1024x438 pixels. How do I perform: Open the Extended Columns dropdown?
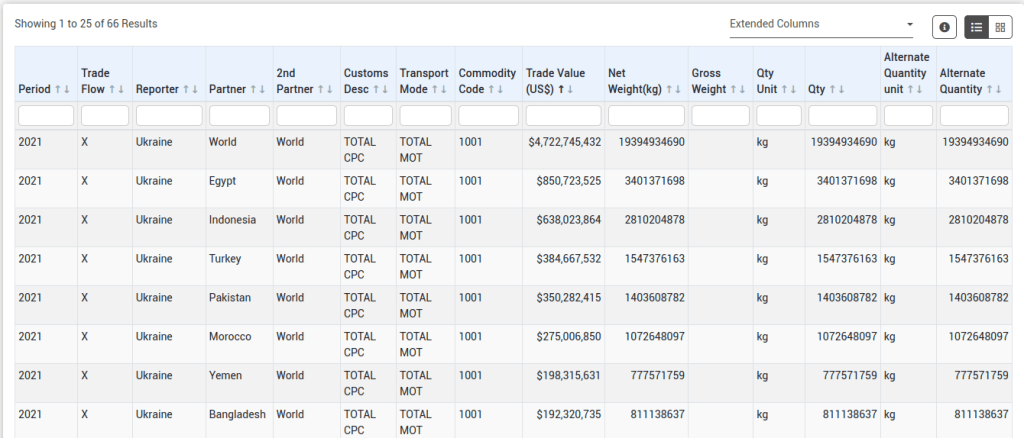821,24
